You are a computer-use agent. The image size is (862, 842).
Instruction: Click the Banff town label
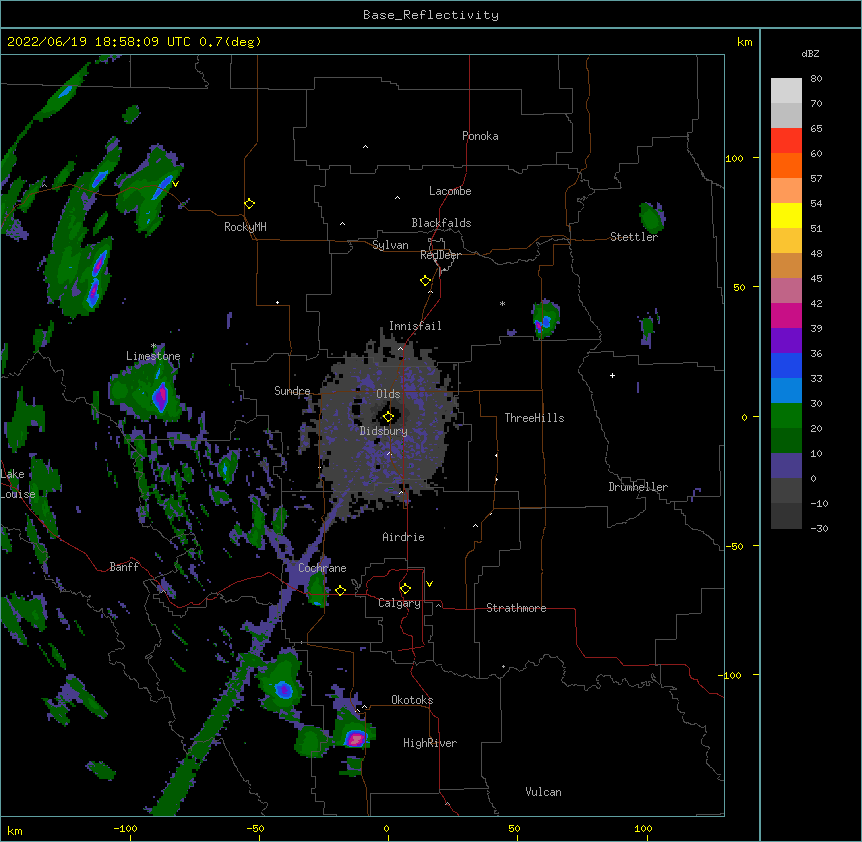[124, 567]
